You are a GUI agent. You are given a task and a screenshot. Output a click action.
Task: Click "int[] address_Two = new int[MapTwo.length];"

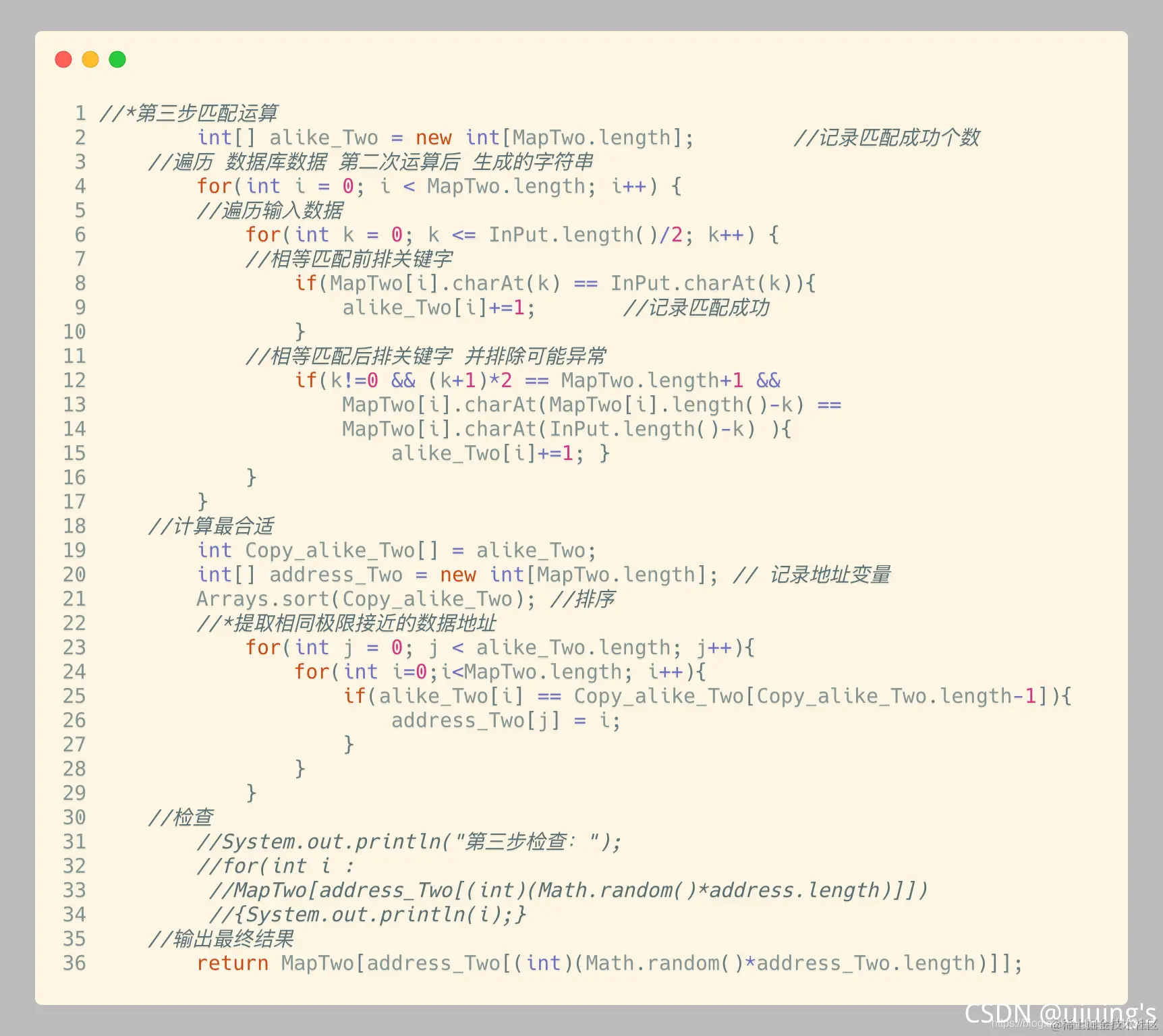457,575
